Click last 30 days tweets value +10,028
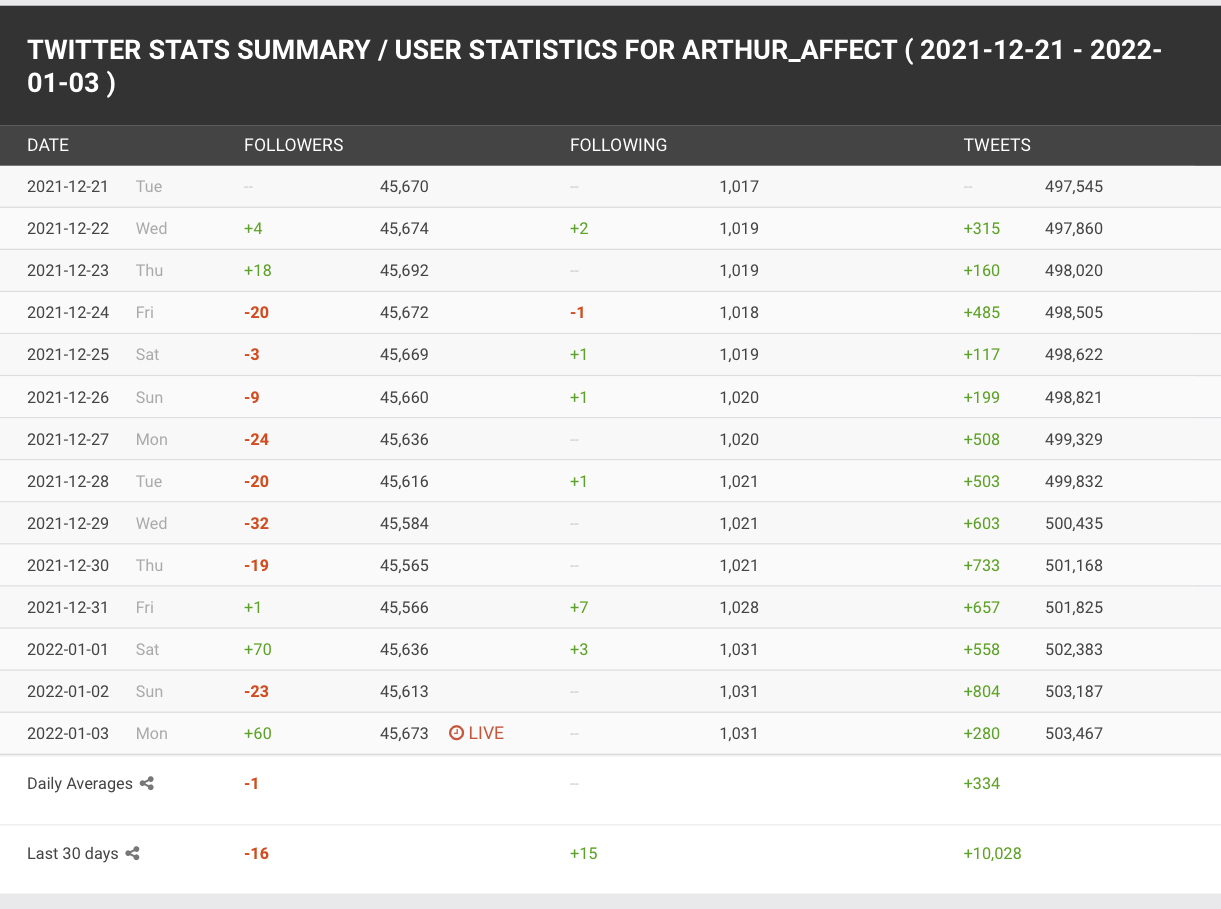 (993, 854)
